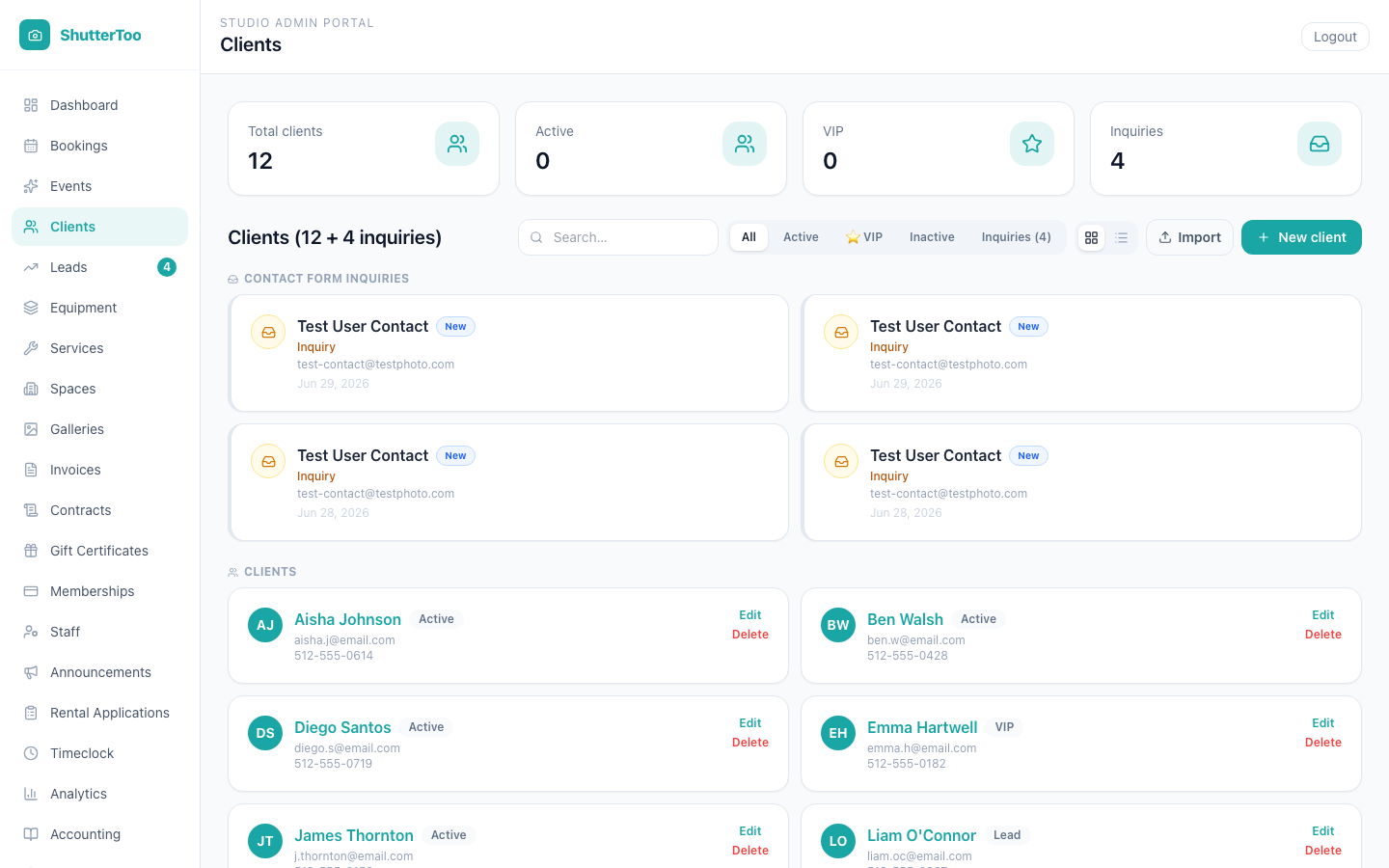Open Bookings from the sidebar
The height and width of the screenshot is (868, 1389).
coord(99,146)
